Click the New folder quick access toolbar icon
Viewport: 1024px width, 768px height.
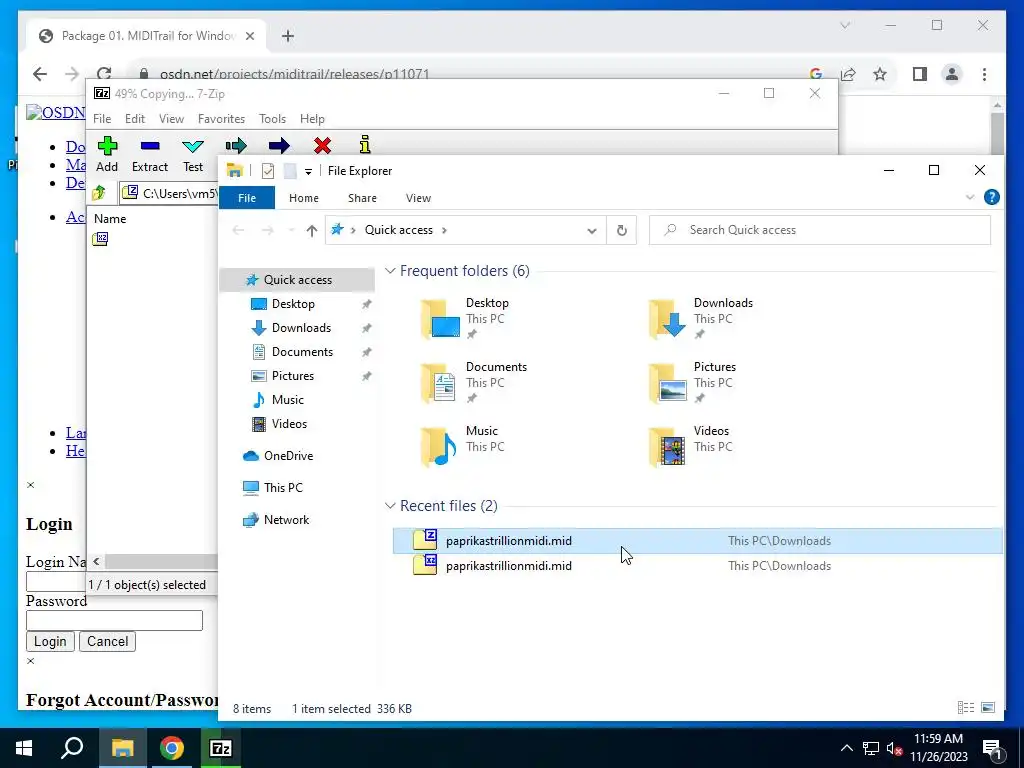click(290, 171)
